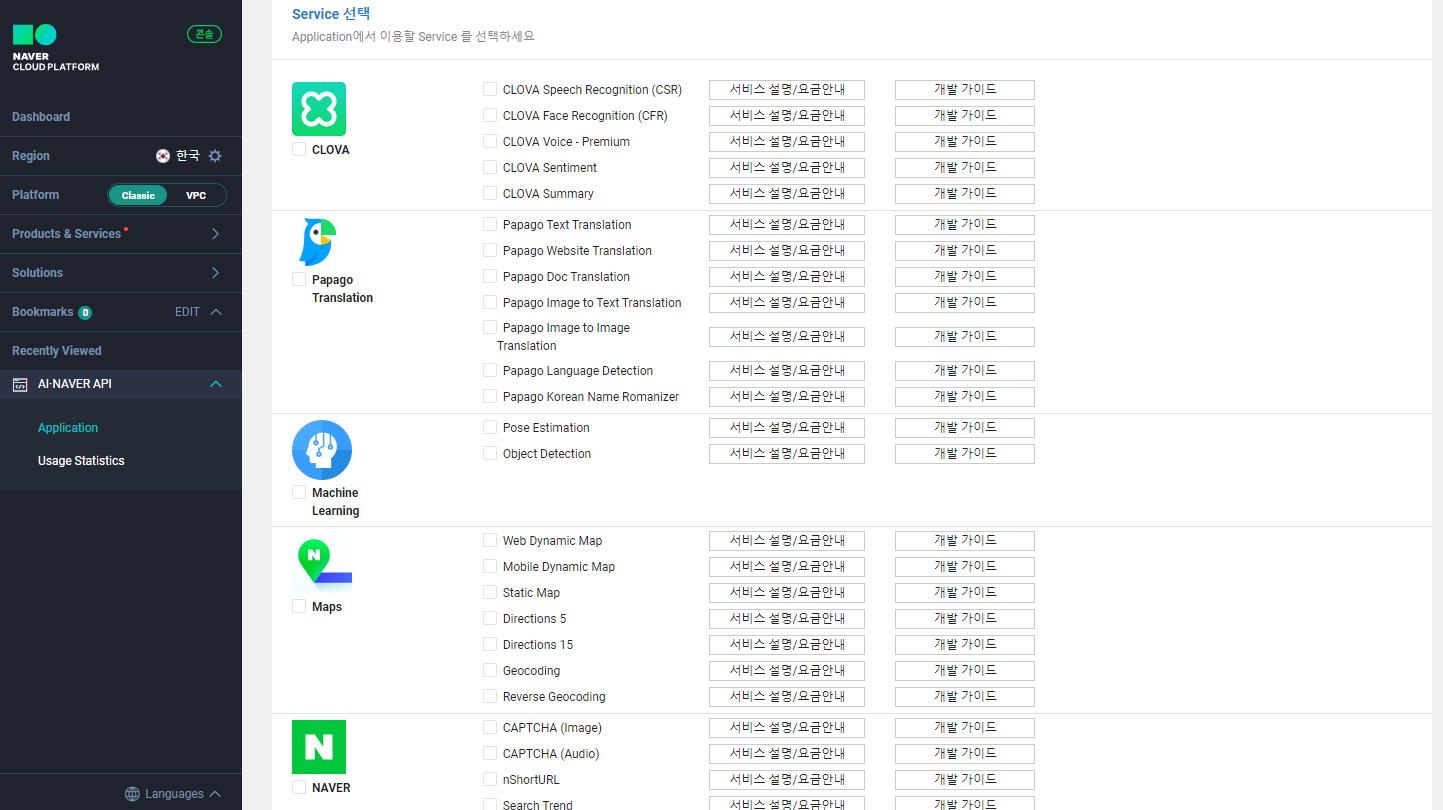Tick the Web Dynamic Map checkbox
The height and width of the screenshot is (810, 1443).
click(x=490, y=540)
